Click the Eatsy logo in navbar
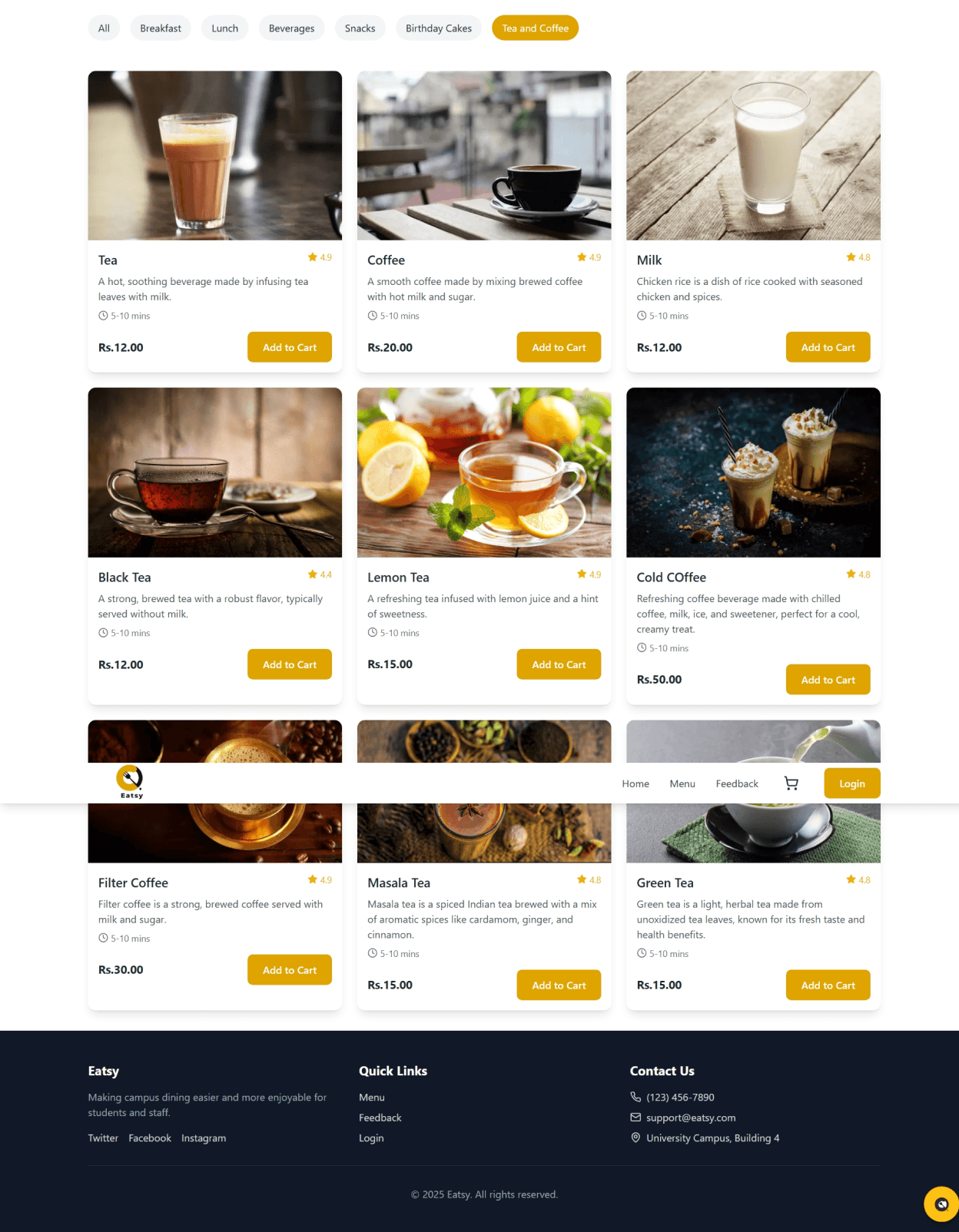Viewport: 959px width, 1232px height. [x=130, y=782]
